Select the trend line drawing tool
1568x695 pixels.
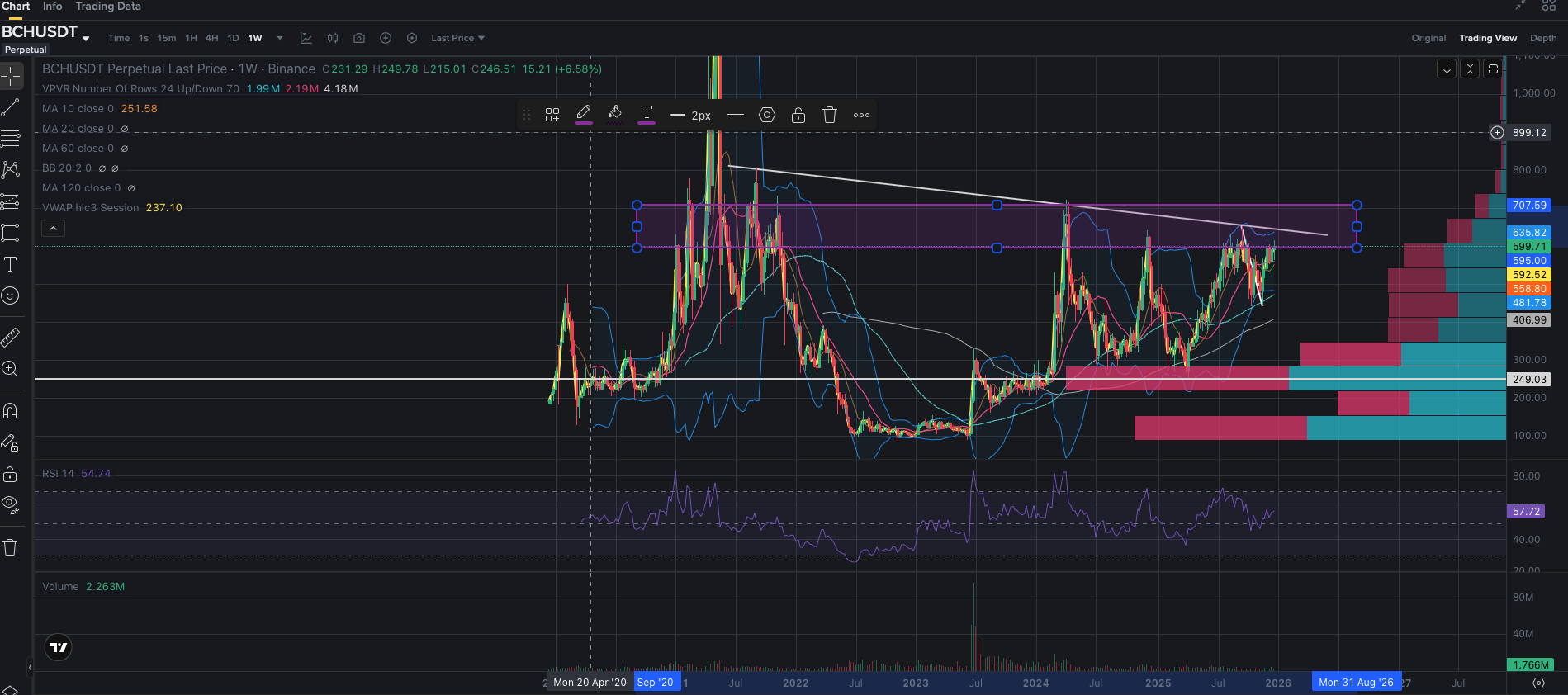(x=11, y=107)
